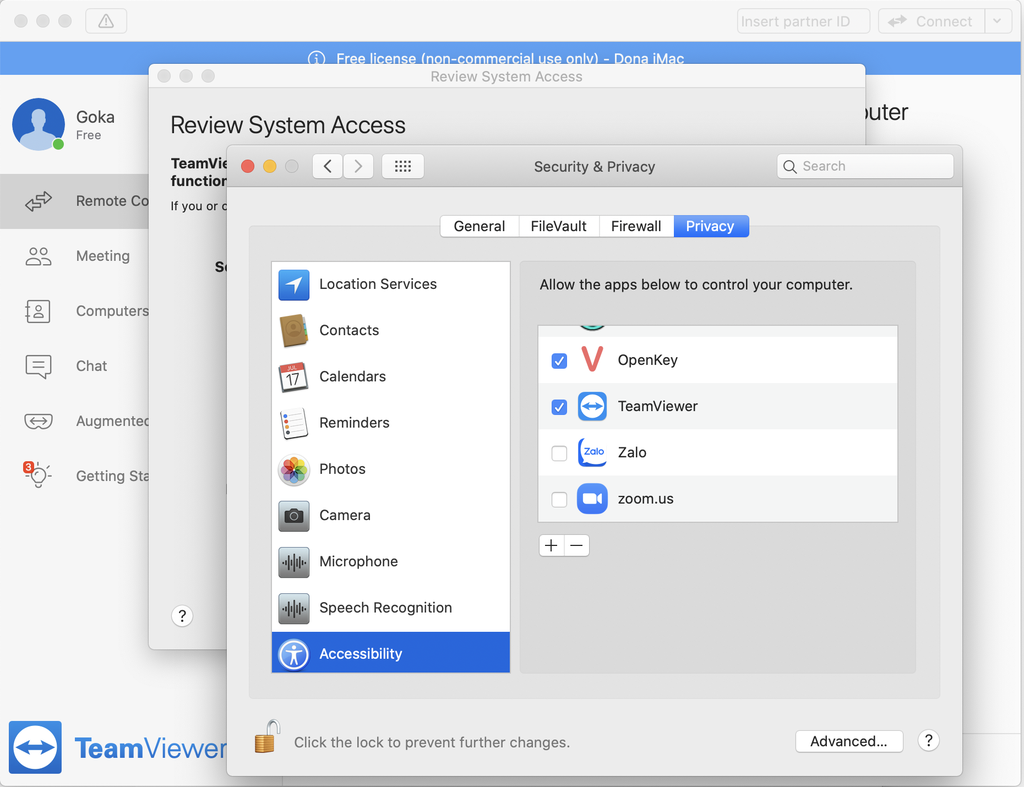The width and height of the screenshot is (1024, 787).
Task: Click the Connect button in TeamViewer
Action: [932, 21]
